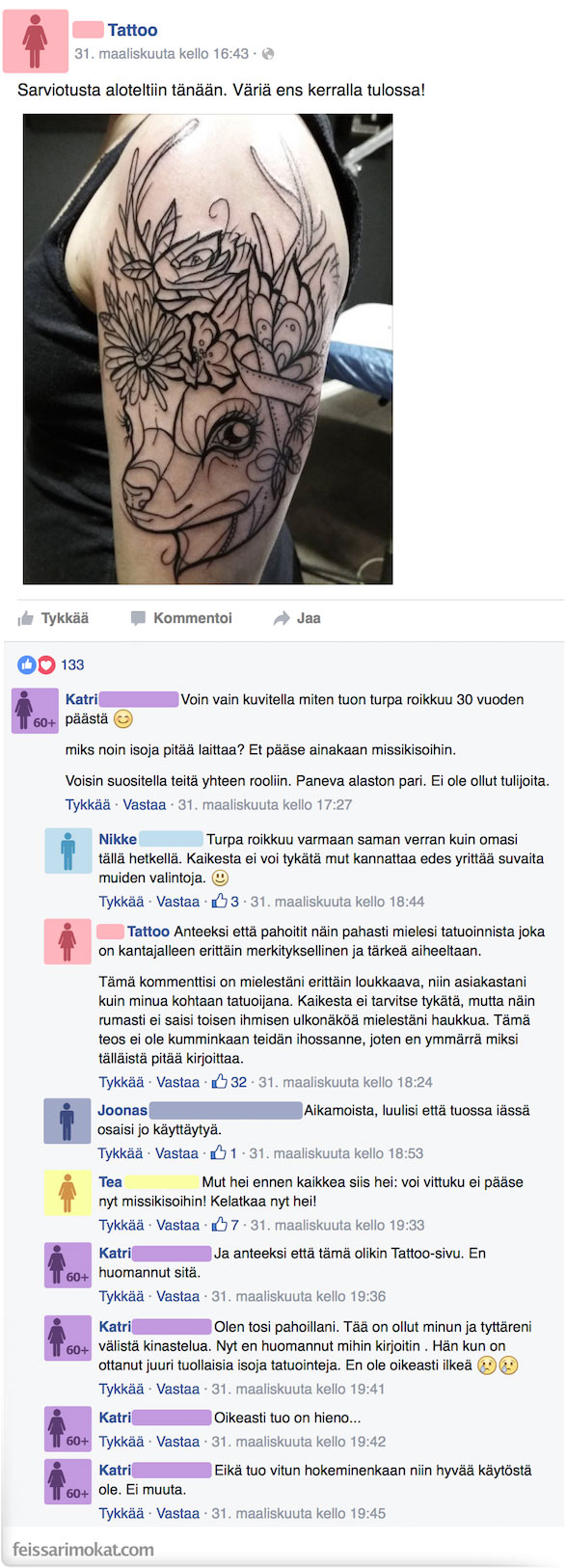Open the tattoo photo thumbnail
Screen dimensions: 566x1568
coord(207,349)
